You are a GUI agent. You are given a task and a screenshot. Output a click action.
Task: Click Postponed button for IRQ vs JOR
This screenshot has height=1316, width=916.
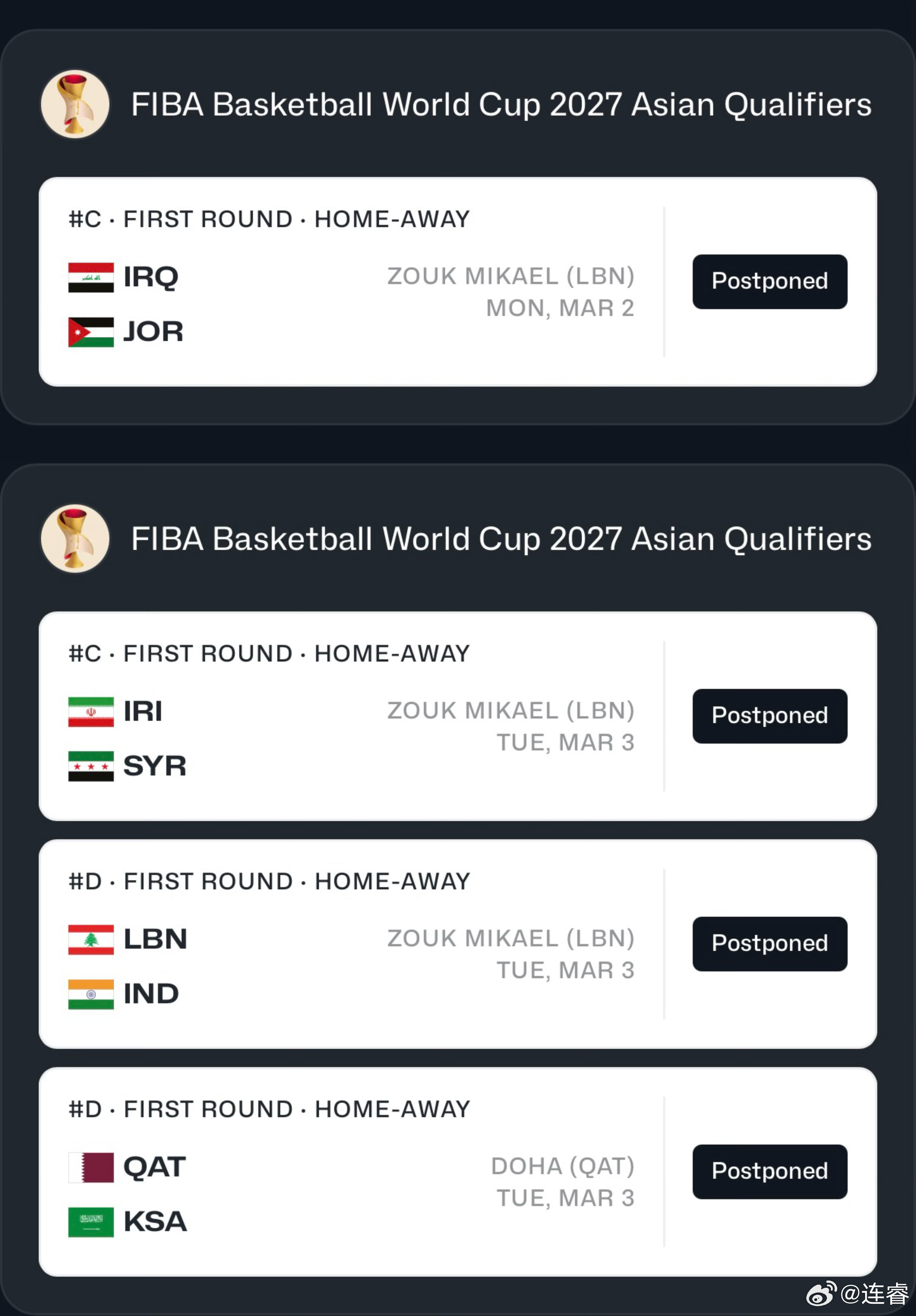(770, 282)
